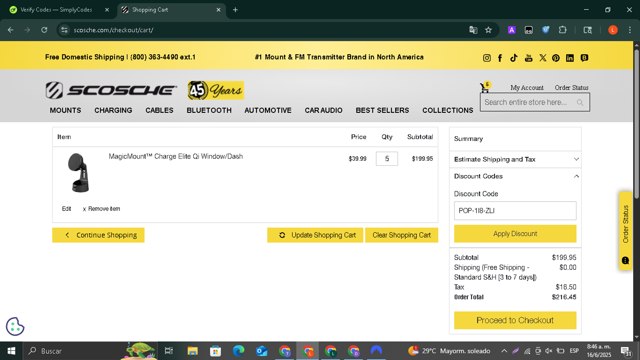The width and height of the screenshot is (640, 360).
Task: Open cookie preferences icon
Action: tap(15, 327)
